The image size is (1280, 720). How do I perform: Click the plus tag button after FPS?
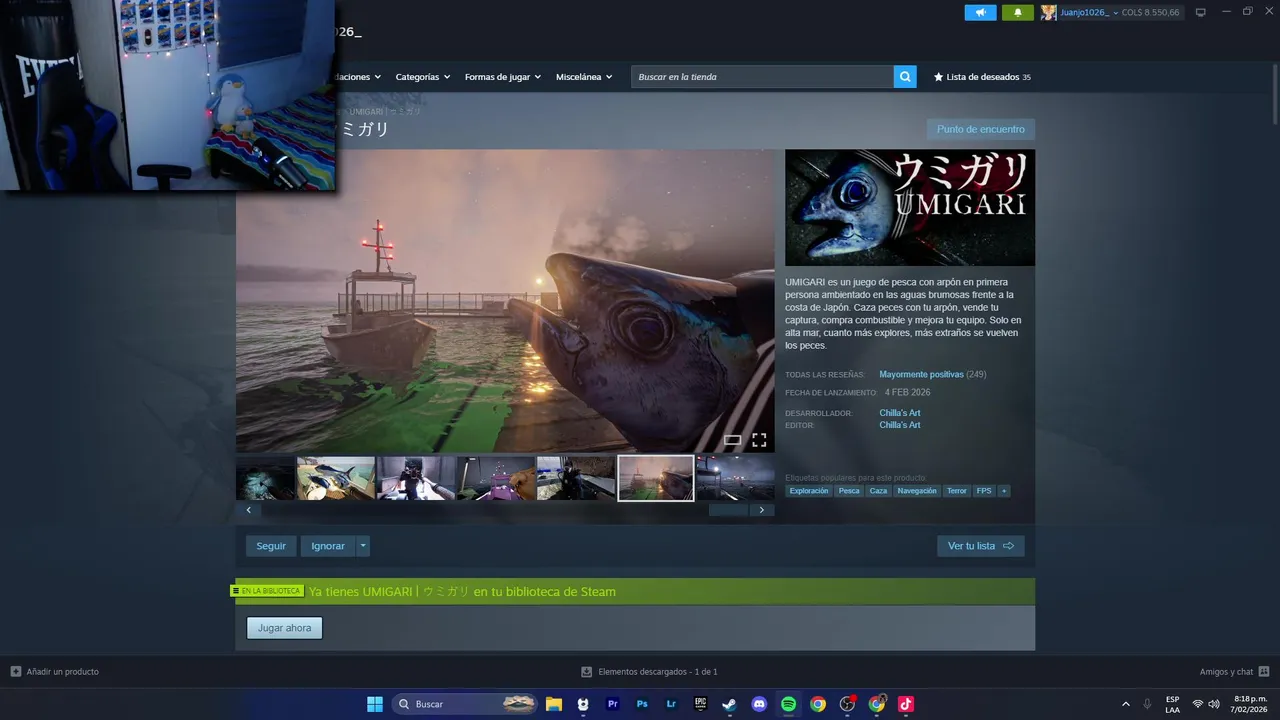(x=1004, y=491)
